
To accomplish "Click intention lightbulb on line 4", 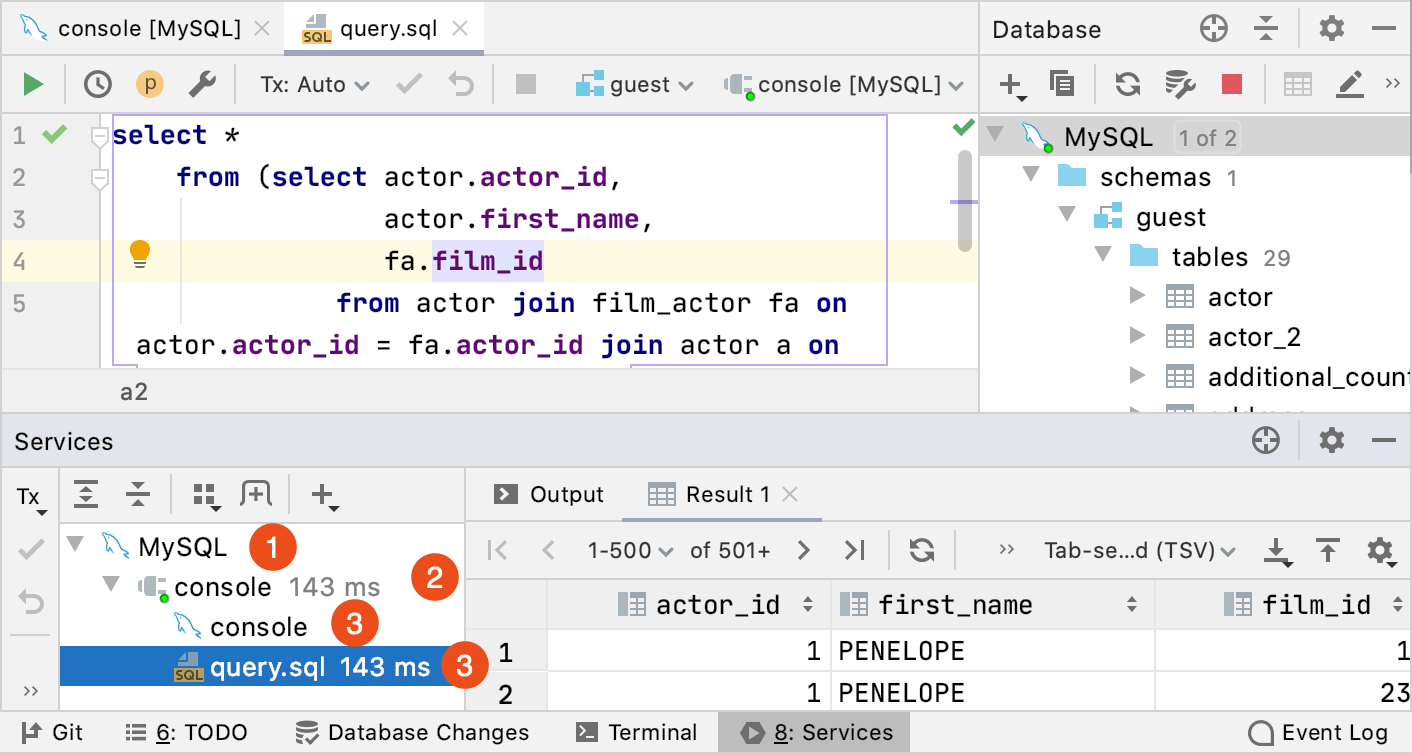I will pyautogui.click(x=139, y=254).
